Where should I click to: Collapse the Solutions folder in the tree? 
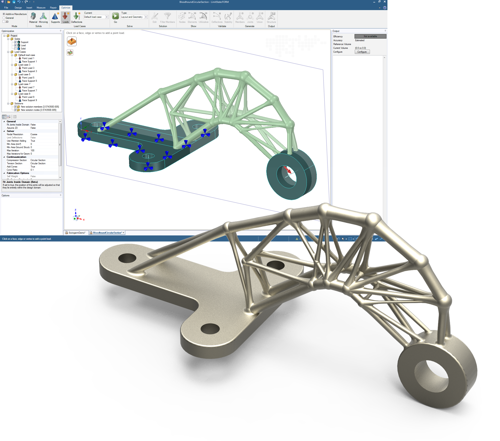pyautogui.click(x=8, y=103)
